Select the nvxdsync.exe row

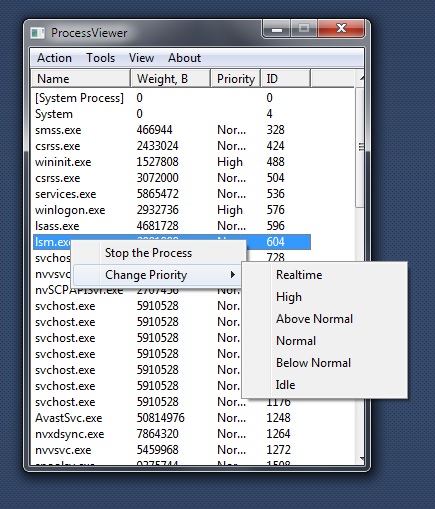click(172, 434)
